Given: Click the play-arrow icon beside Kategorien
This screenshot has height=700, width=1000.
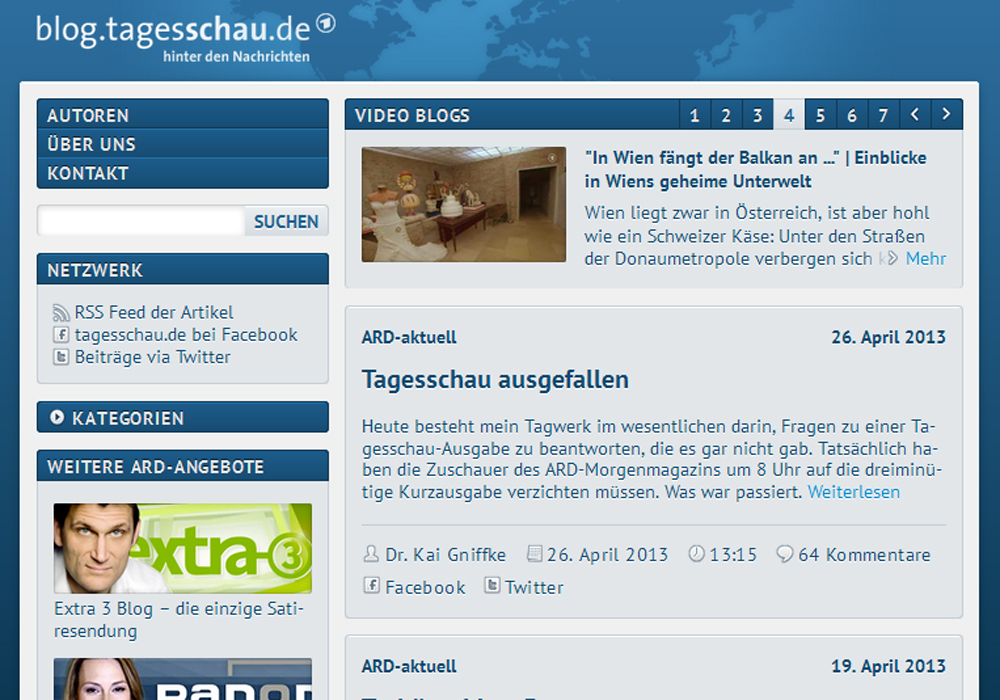Looking at the screenshot, I should pyautogui.click(x=57, y=418).
